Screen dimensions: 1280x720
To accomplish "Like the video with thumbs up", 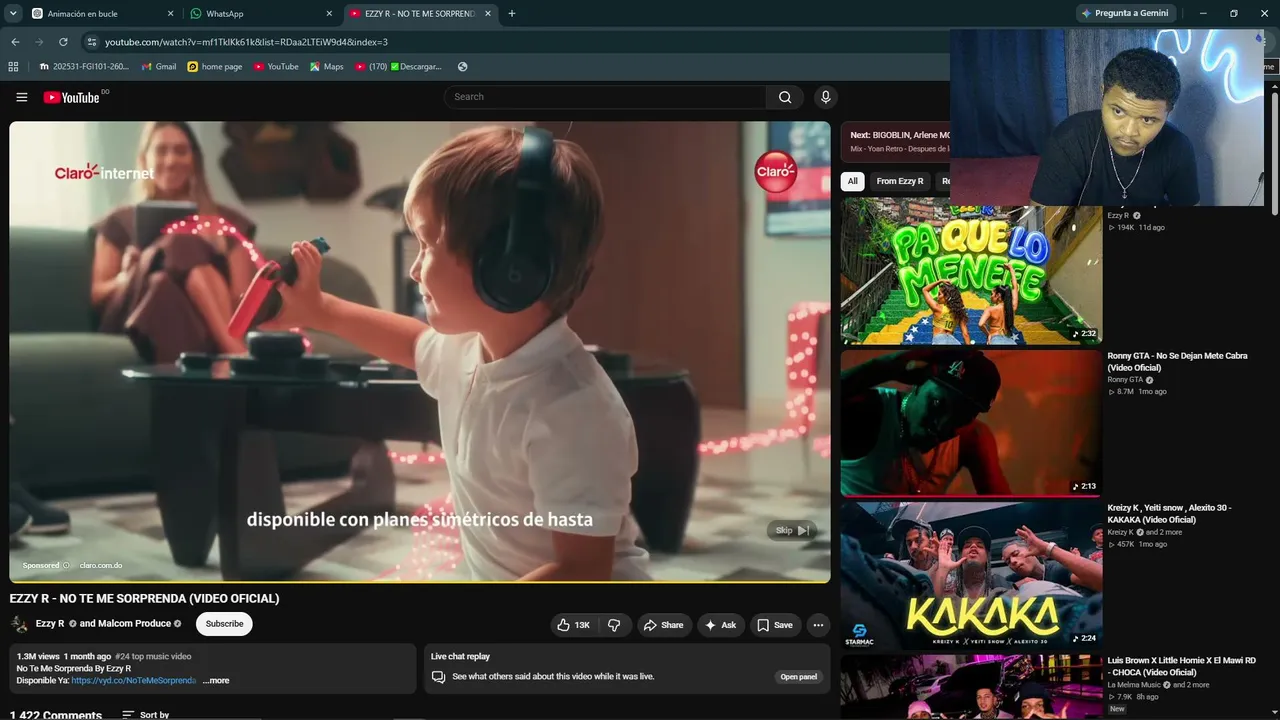I will [x=574, y=625].
